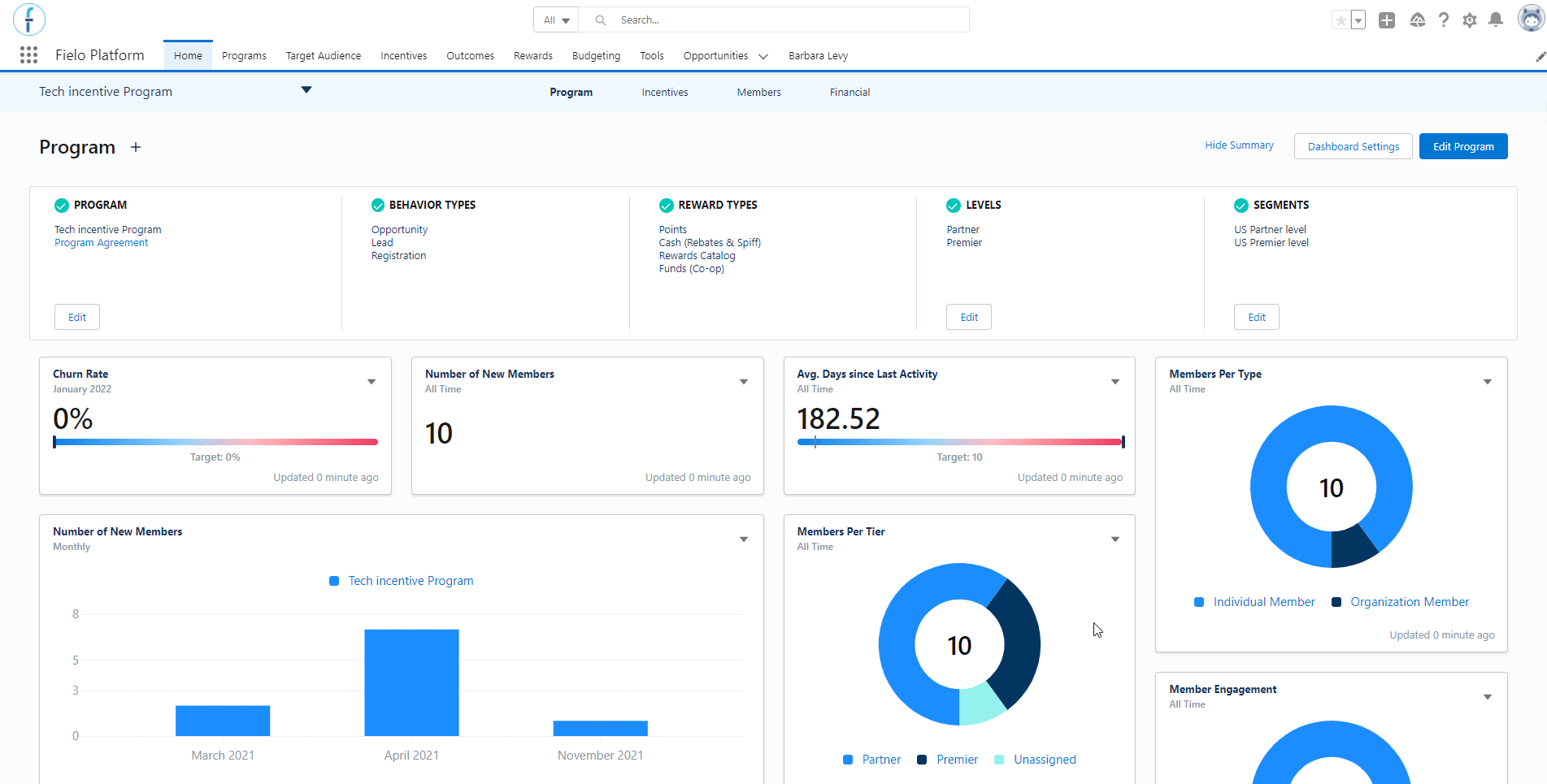Toggle the Unassigned legend item
Screen dimensions: 1547x784
pos(1035,760)
